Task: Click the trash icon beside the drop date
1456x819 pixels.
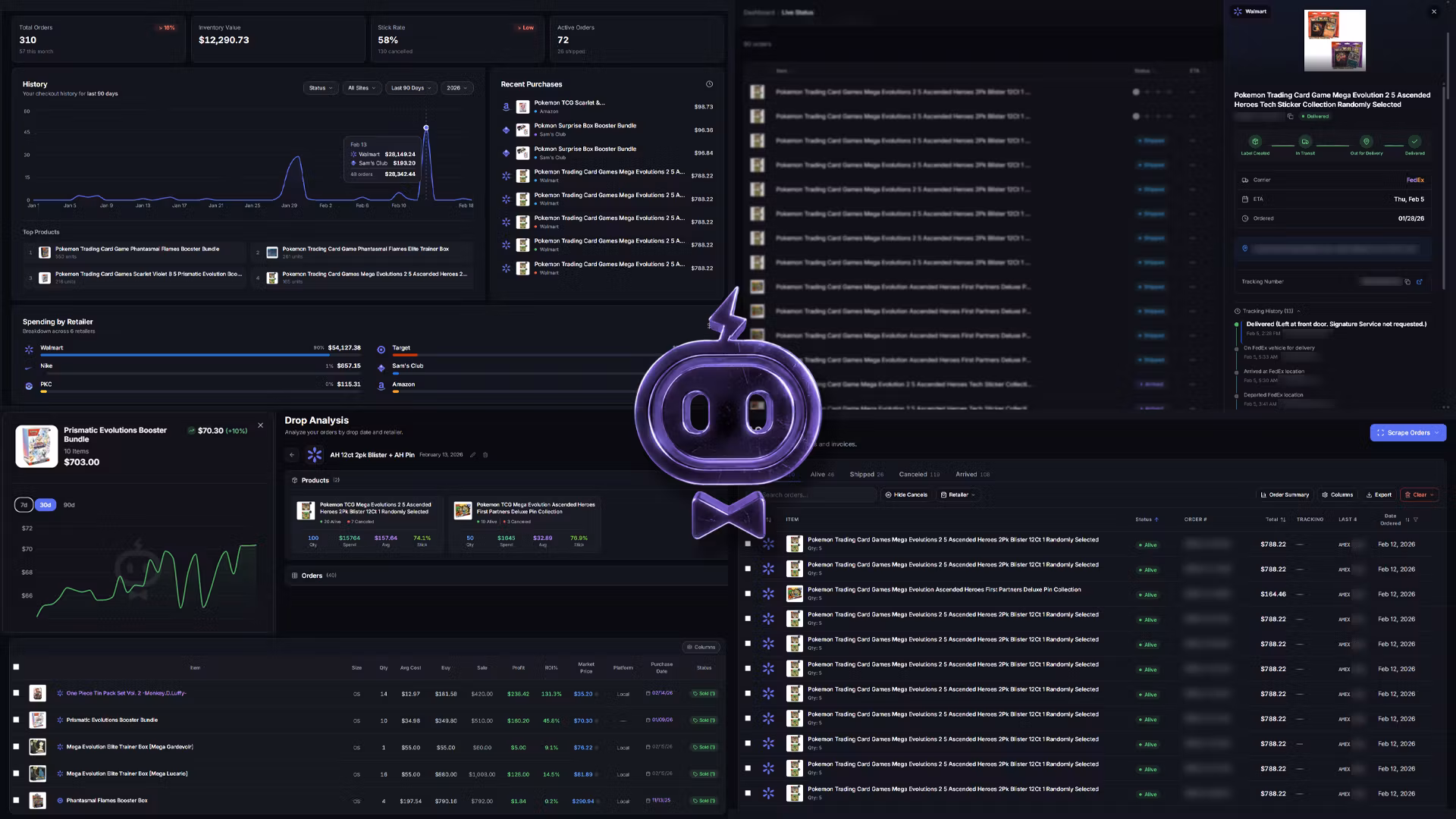Action: (485, 455)
